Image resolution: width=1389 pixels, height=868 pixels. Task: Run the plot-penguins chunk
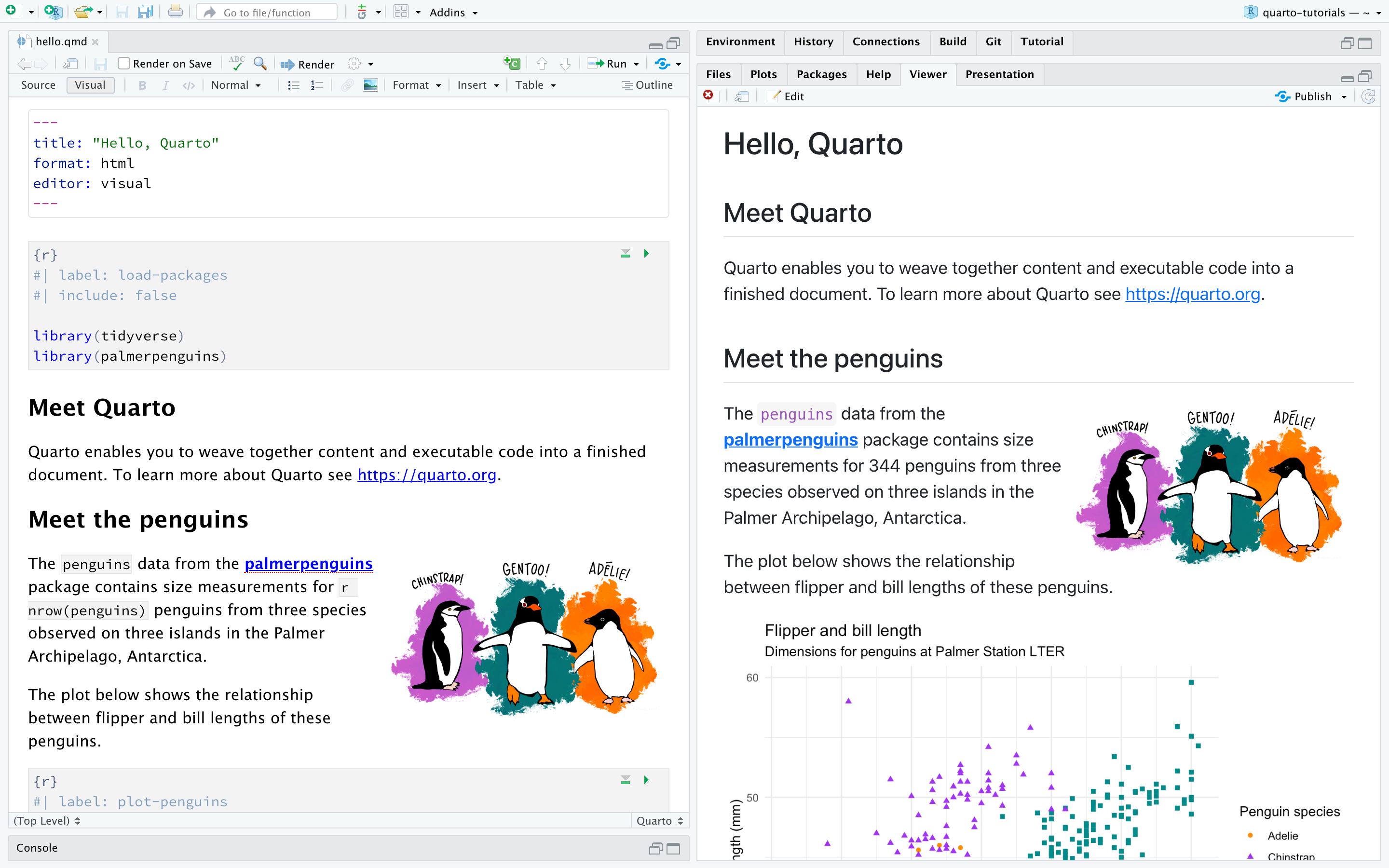point(646,780)
